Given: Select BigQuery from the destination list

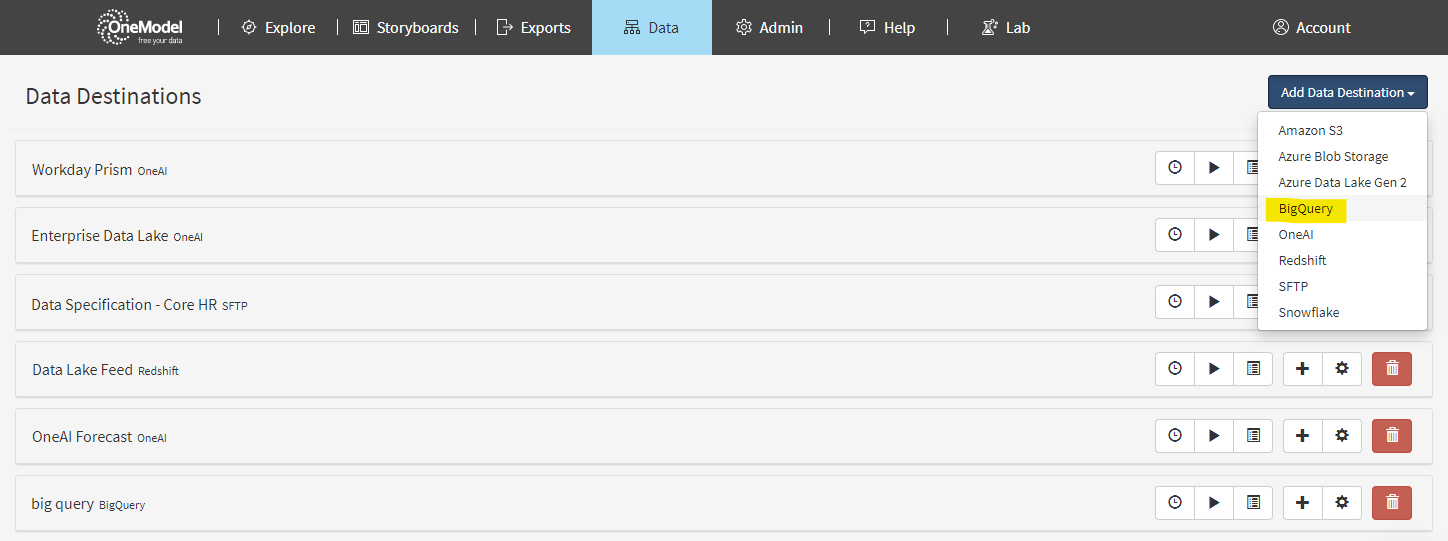Looking at the screenshot, I should [1305, 209].
